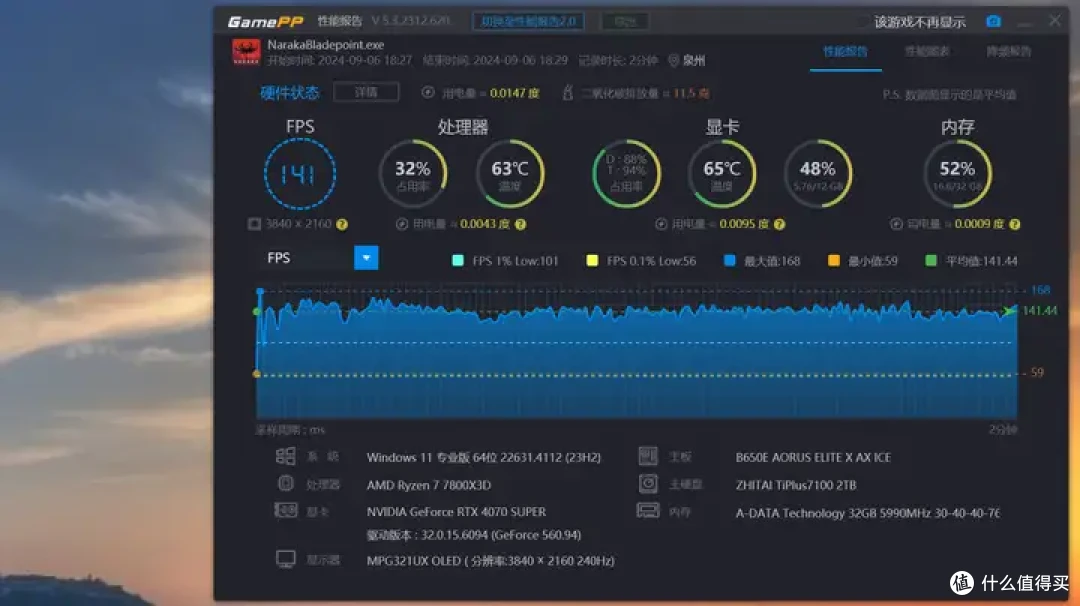Click the GPU memory 48% gauge
Viewport: 1080px width, 606px height.
(818, 174)
